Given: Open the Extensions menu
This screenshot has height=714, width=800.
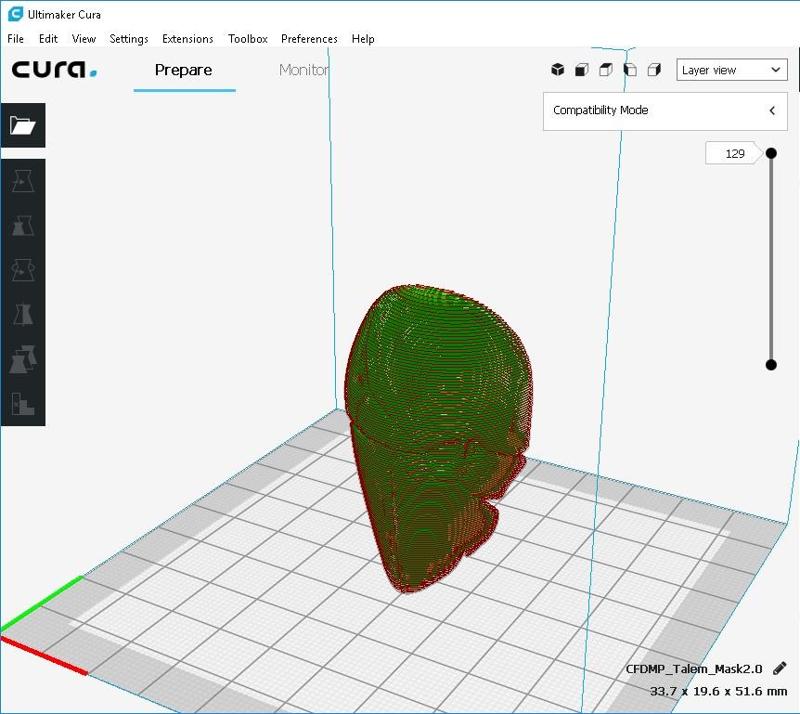Looking at the screenshot, I should coord(187,39).
